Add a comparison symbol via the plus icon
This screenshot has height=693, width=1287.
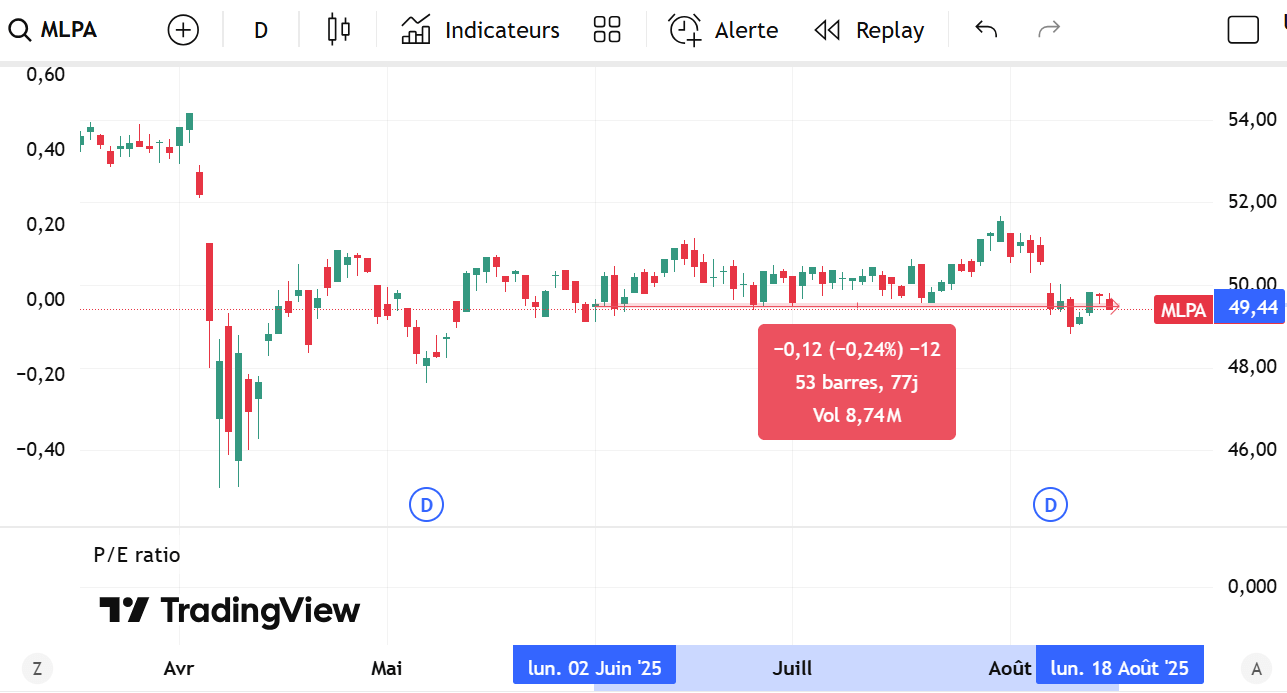pos(182,29)
